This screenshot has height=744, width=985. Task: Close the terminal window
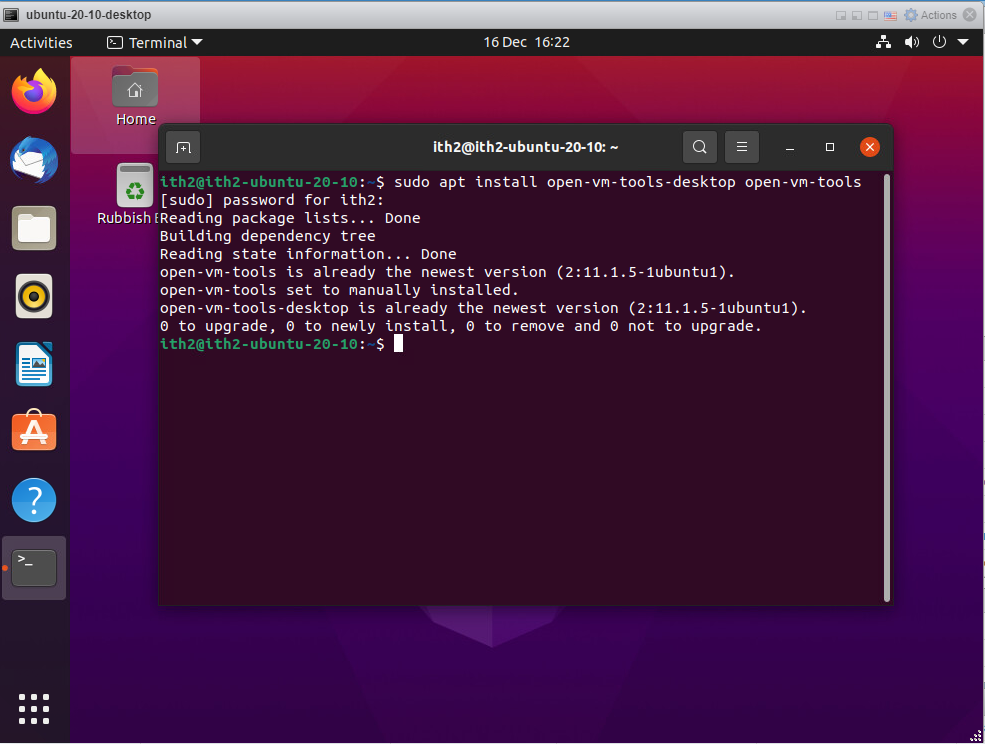[x=870, y=147]
